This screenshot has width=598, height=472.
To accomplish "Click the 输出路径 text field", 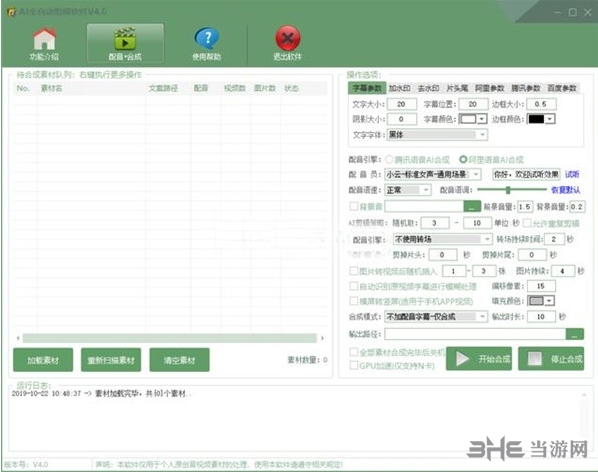I will click(x=475, y=334).
